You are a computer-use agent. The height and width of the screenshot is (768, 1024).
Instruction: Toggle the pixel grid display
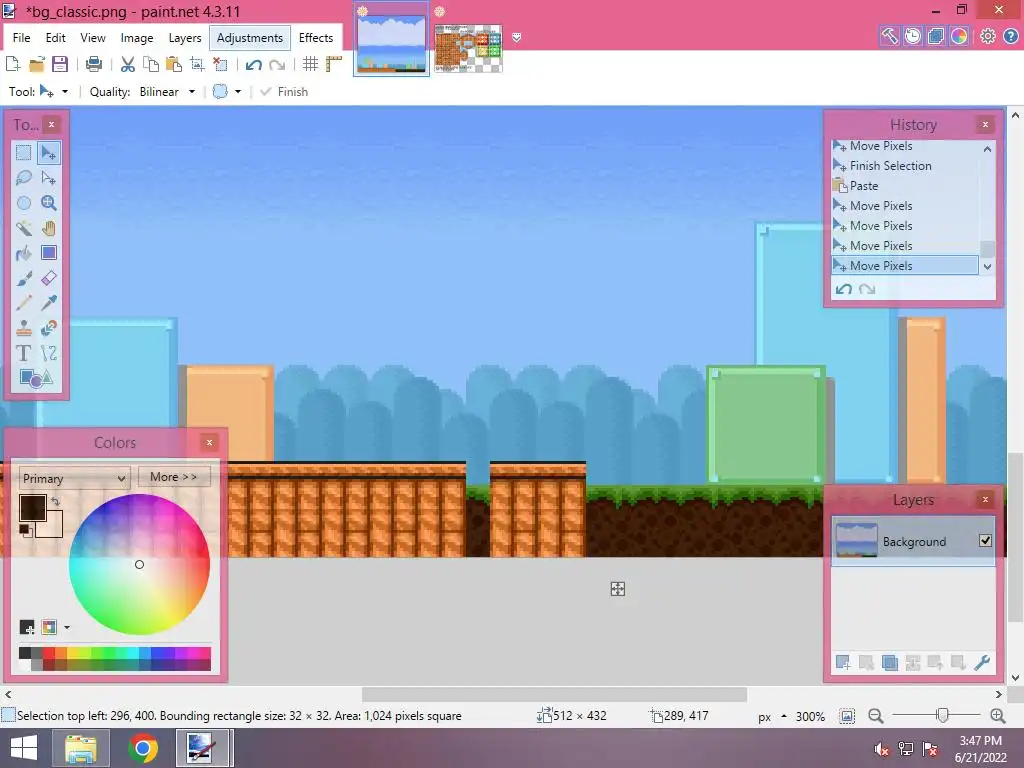(310, 64)
